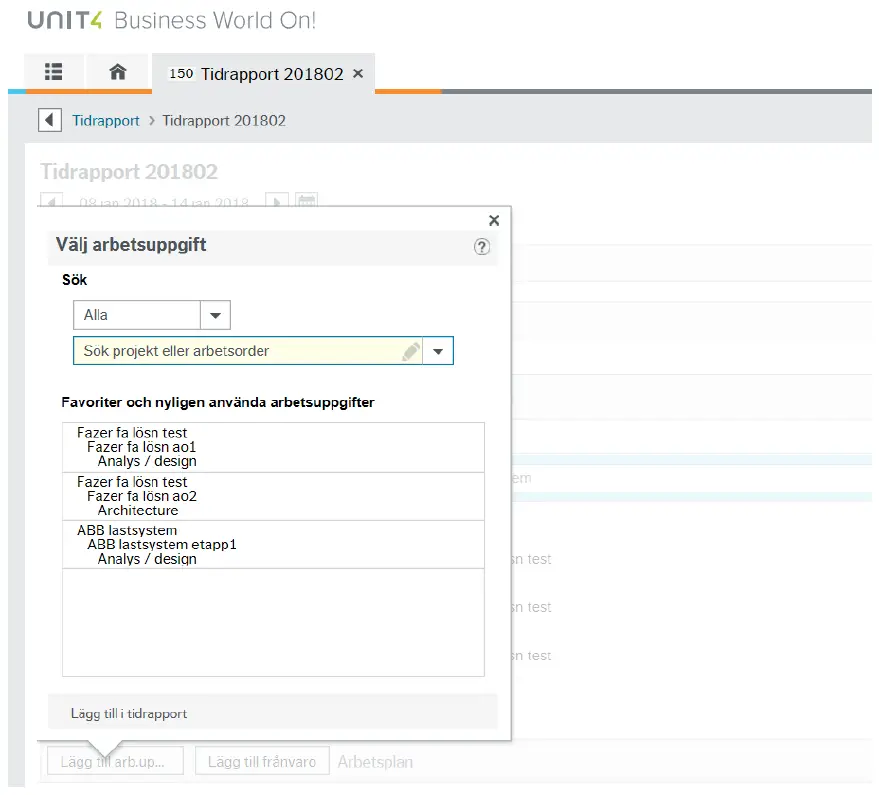Open the main menu grid icon
Screen dimensions: 879x795
(53, 72)
